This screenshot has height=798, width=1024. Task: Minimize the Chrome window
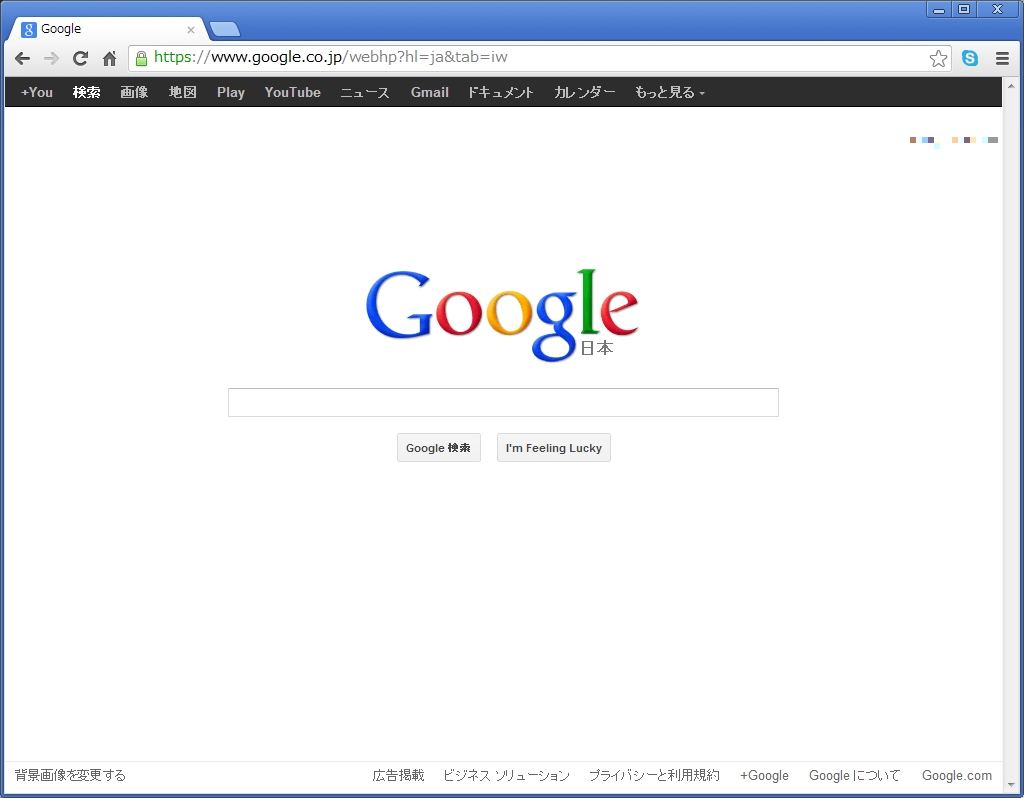pos(939,9)
